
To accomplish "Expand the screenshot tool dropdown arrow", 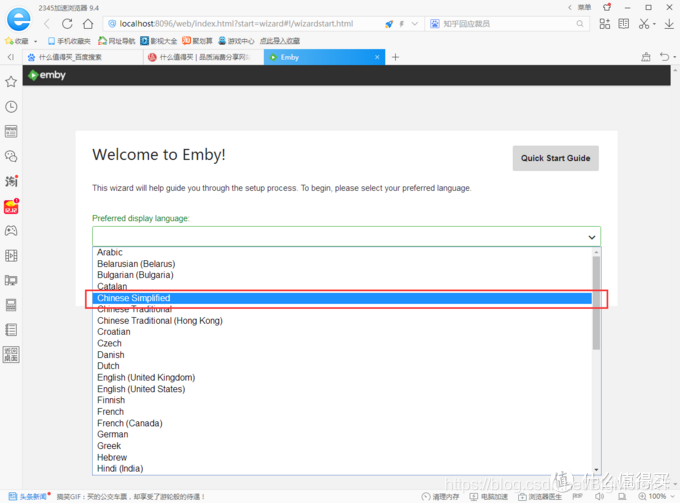I will point(654,24).
